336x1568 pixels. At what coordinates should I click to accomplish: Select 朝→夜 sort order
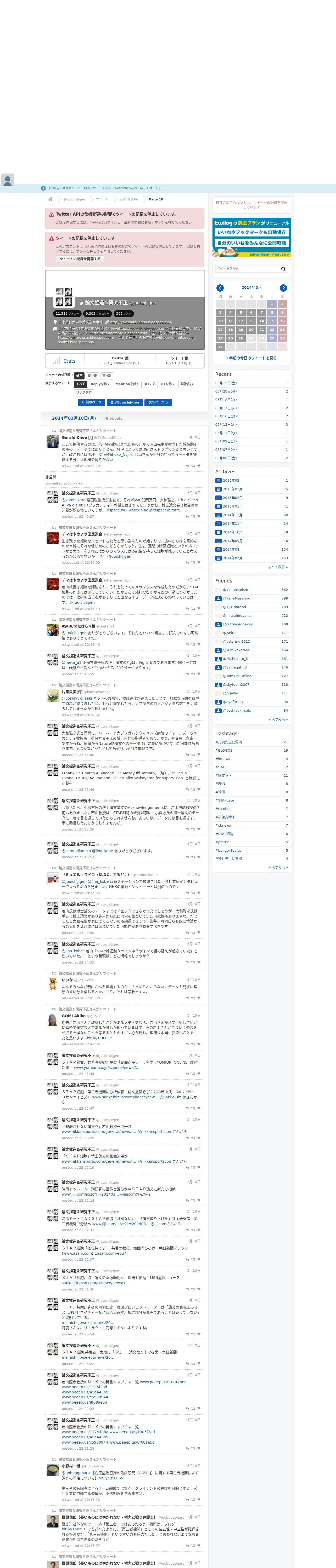coord(92,376)
